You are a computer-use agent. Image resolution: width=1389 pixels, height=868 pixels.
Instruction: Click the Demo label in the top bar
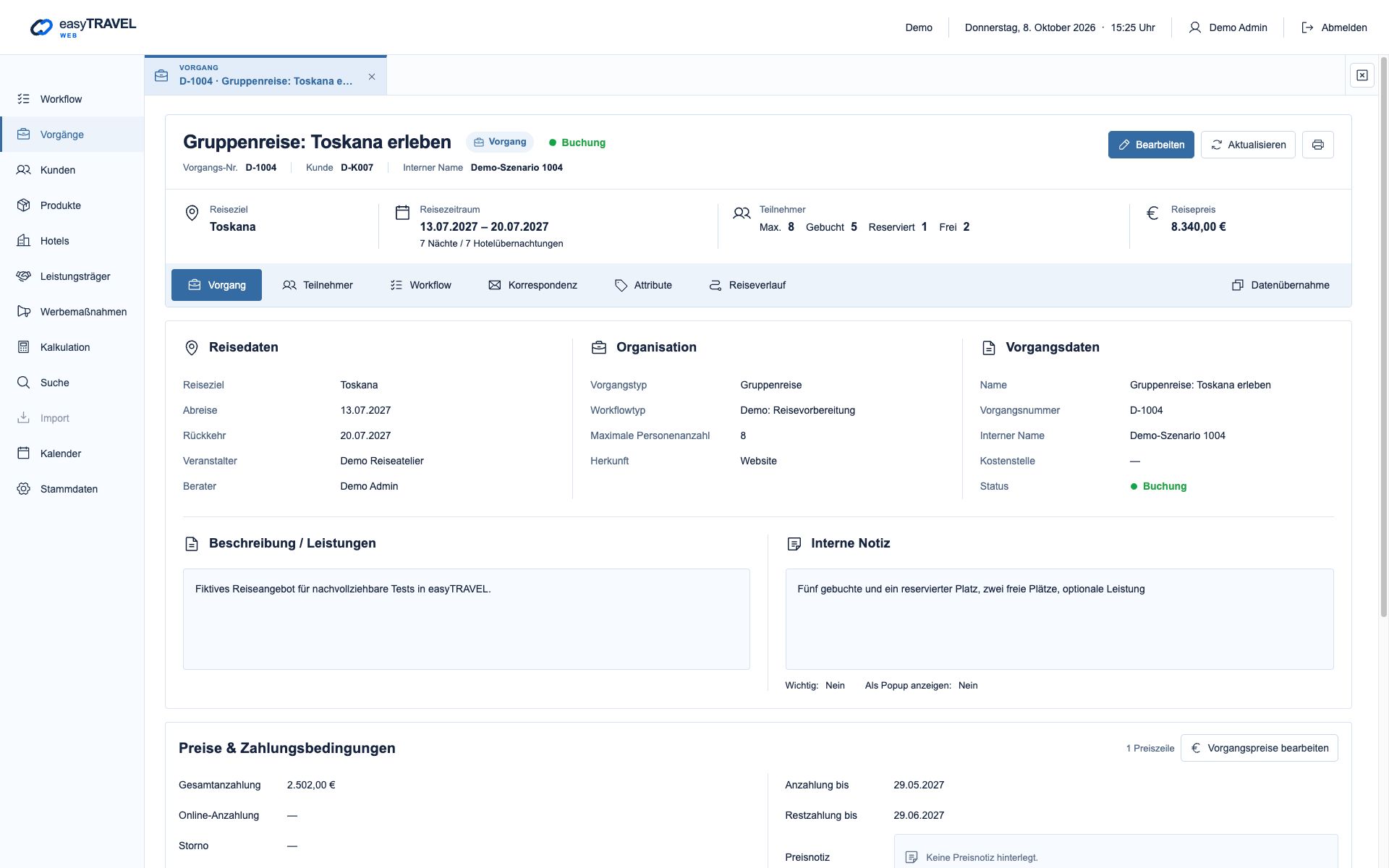tap(919, 27)
